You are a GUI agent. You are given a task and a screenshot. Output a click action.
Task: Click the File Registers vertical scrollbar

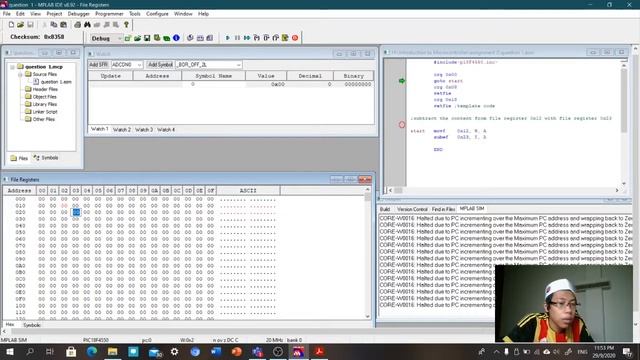point(367,253)
